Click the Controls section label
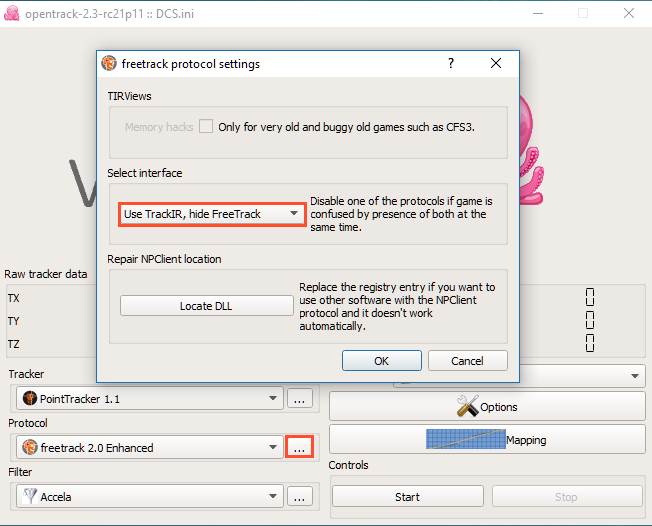652x526 pixels. [x=348, y=465]
